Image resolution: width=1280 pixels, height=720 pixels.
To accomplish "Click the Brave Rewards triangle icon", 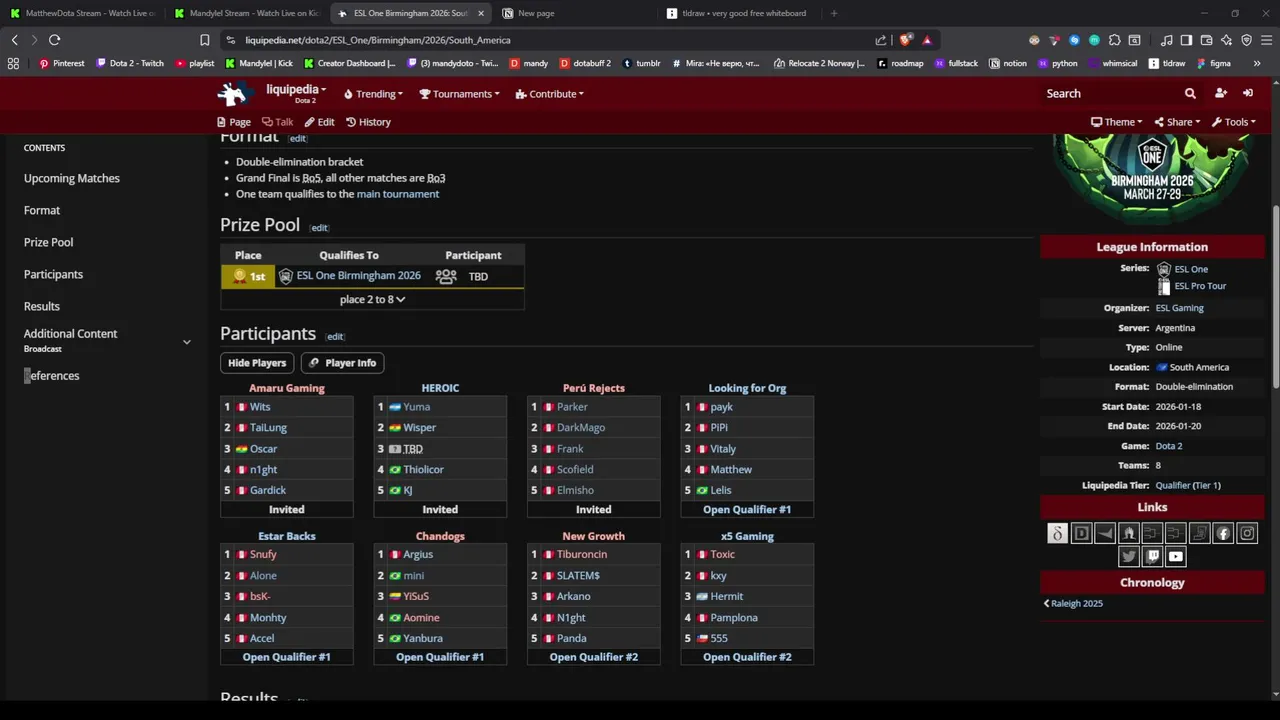I will [927, 40].
